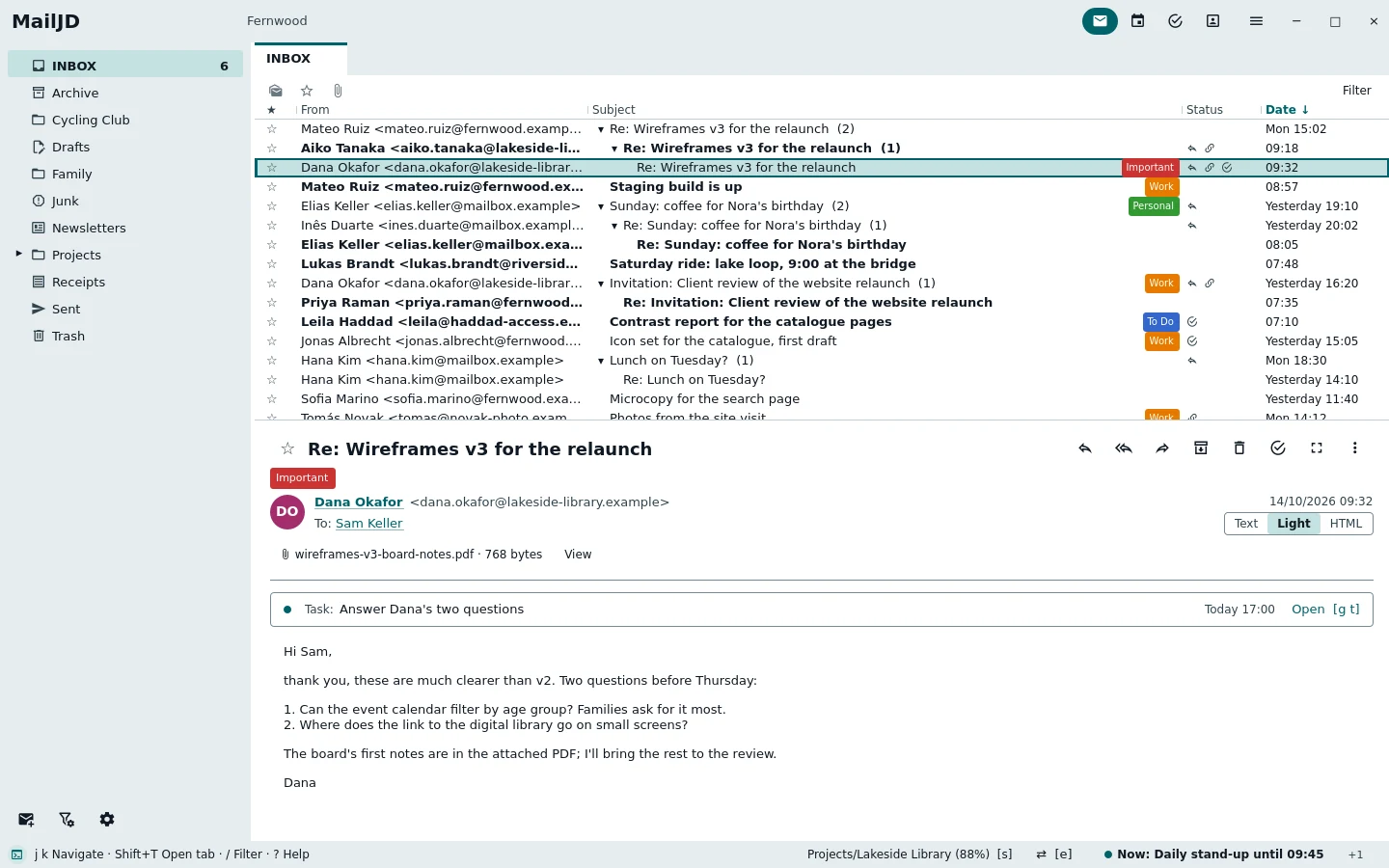The image size is (1389, 868).
Task: Collapse Aiko Tanaka's Wireframes sub-thread
Action: (614, 149)
